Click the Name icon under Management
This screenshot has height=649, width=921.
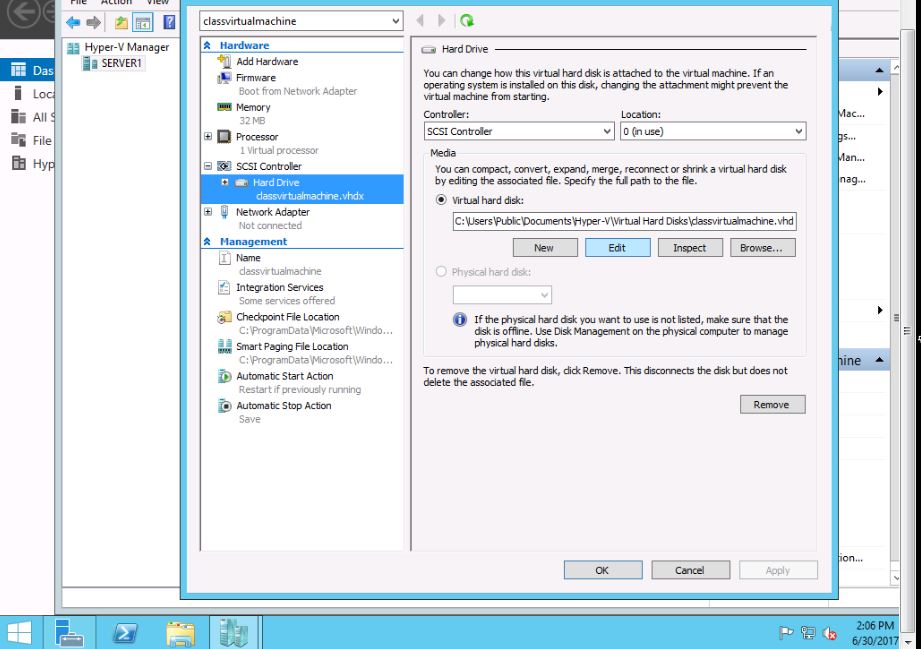pyautogui.click(x=224, y=258)
